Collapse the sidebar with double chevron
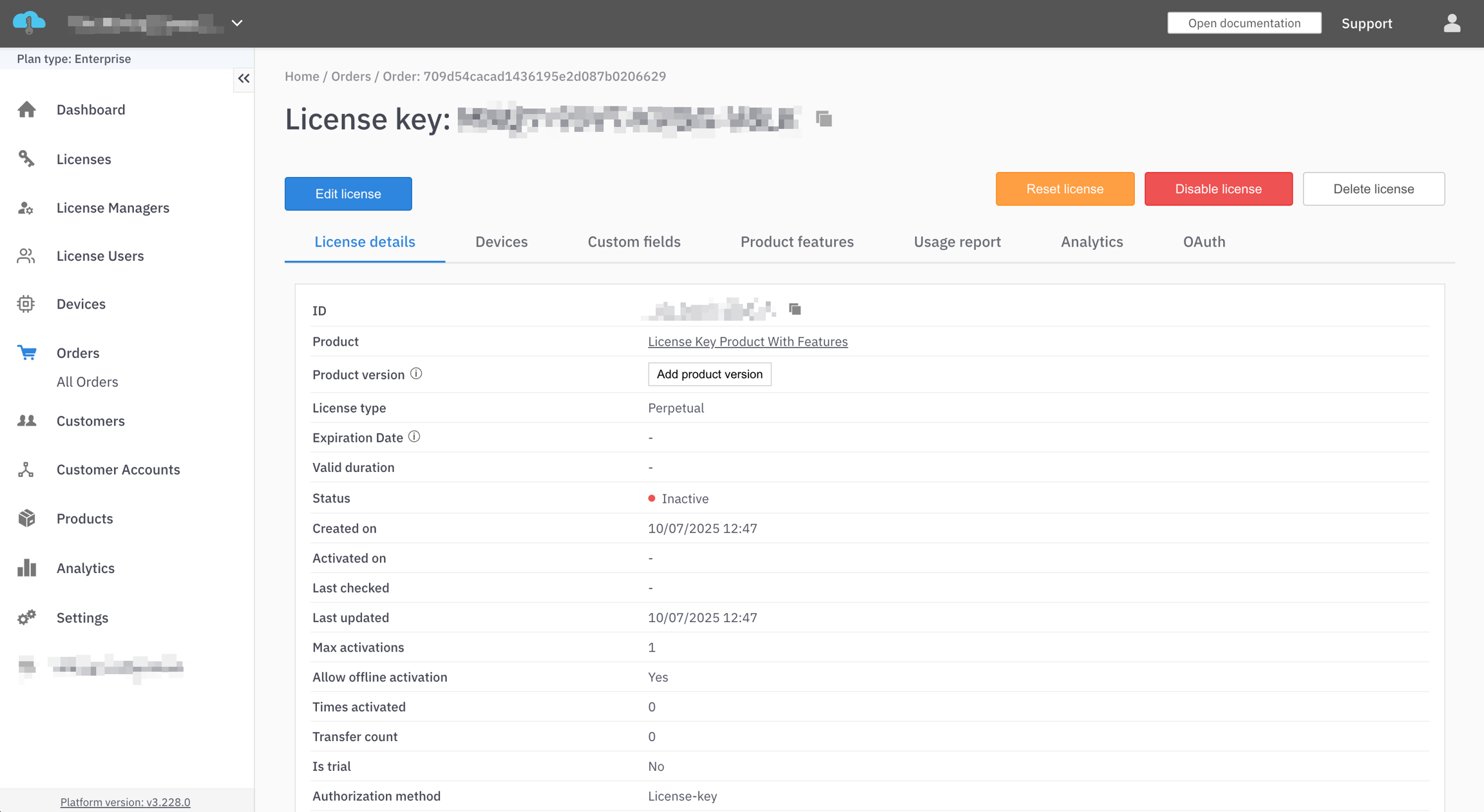Screen dimensions: 1484x812 [x=243, y=79]
